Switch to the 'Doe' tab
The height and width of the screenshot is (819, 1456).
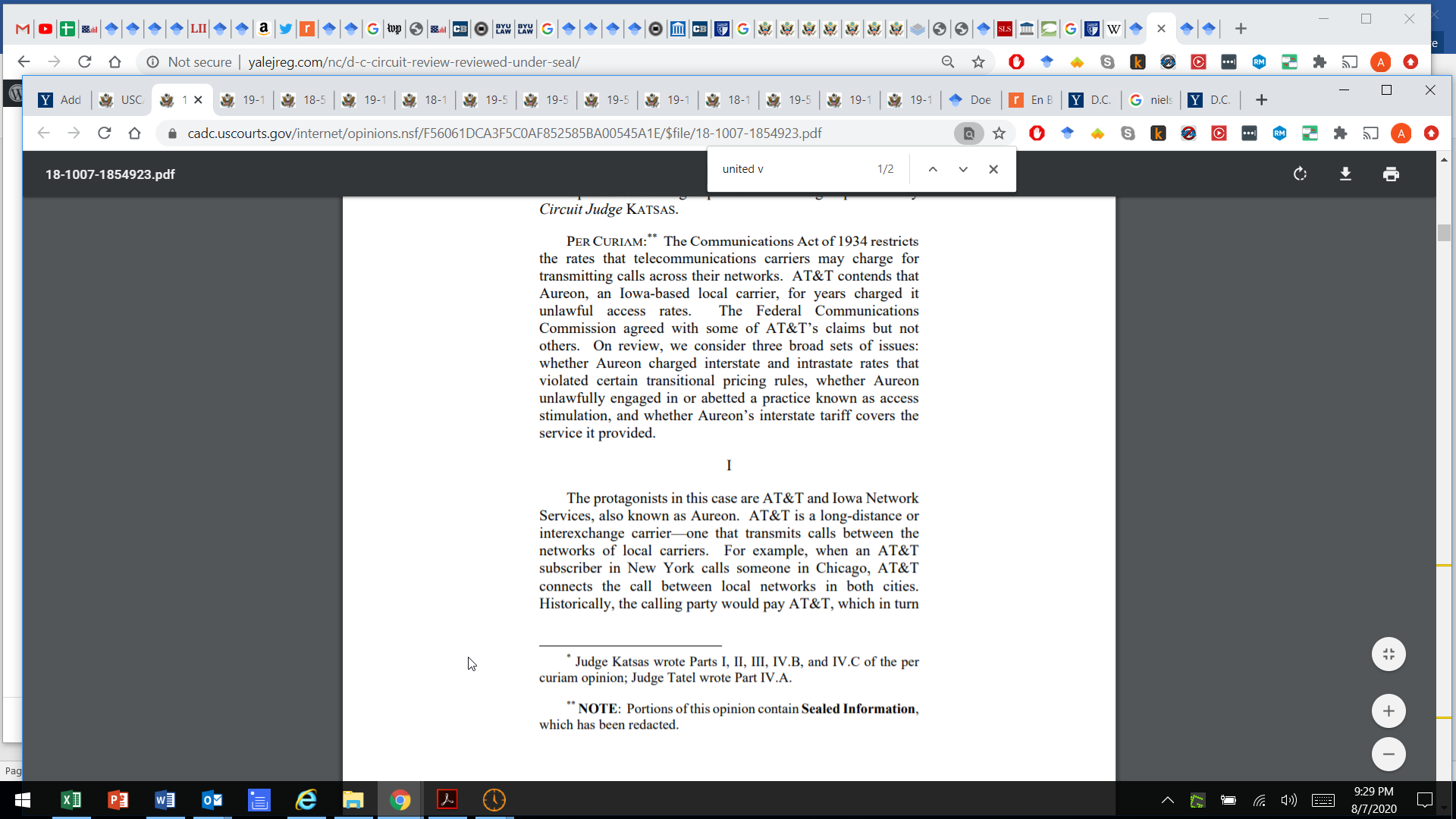click(971, 100)
